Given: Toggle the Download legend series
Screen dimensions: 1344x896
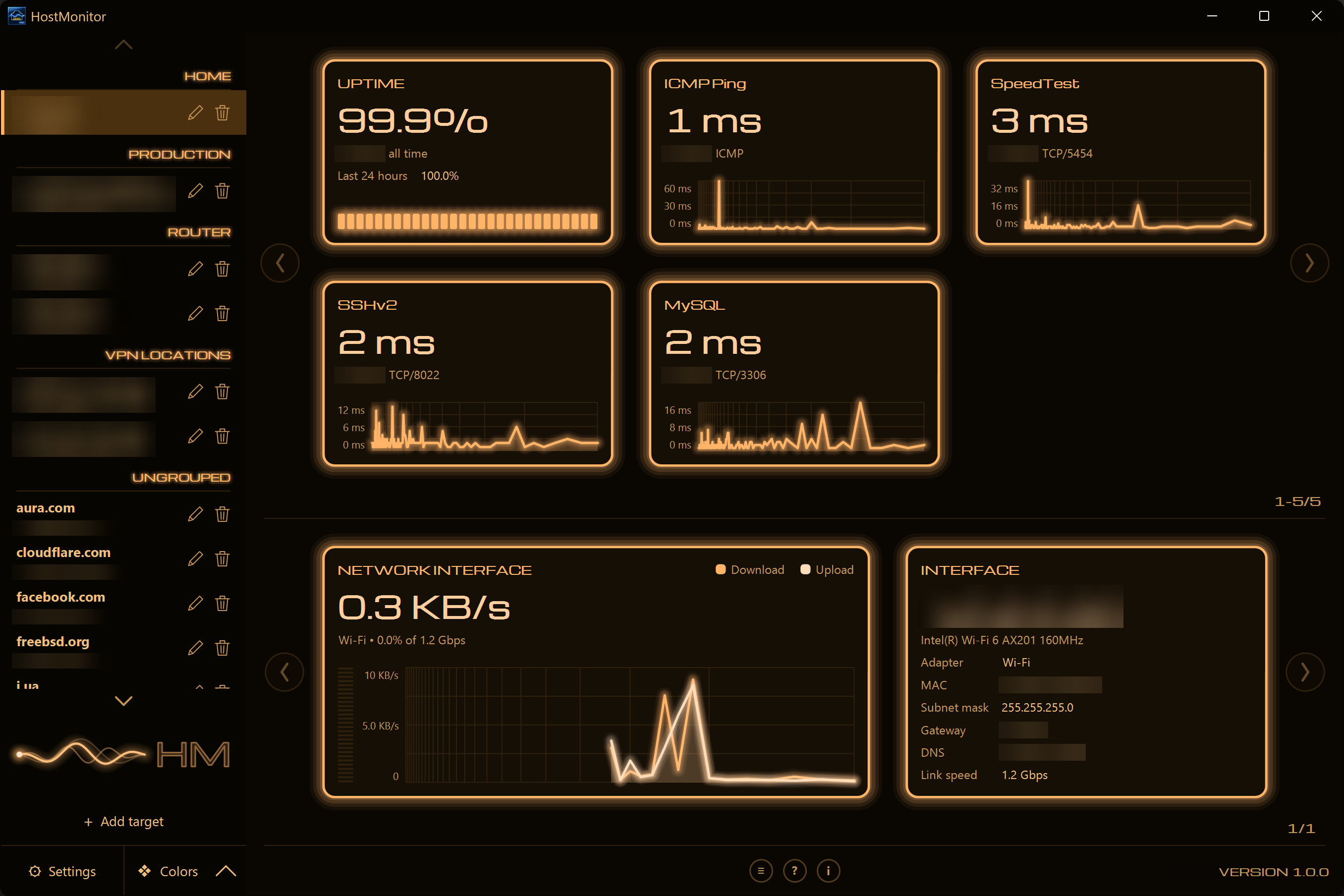Looking at the screenshot, I should pos(750,570).
